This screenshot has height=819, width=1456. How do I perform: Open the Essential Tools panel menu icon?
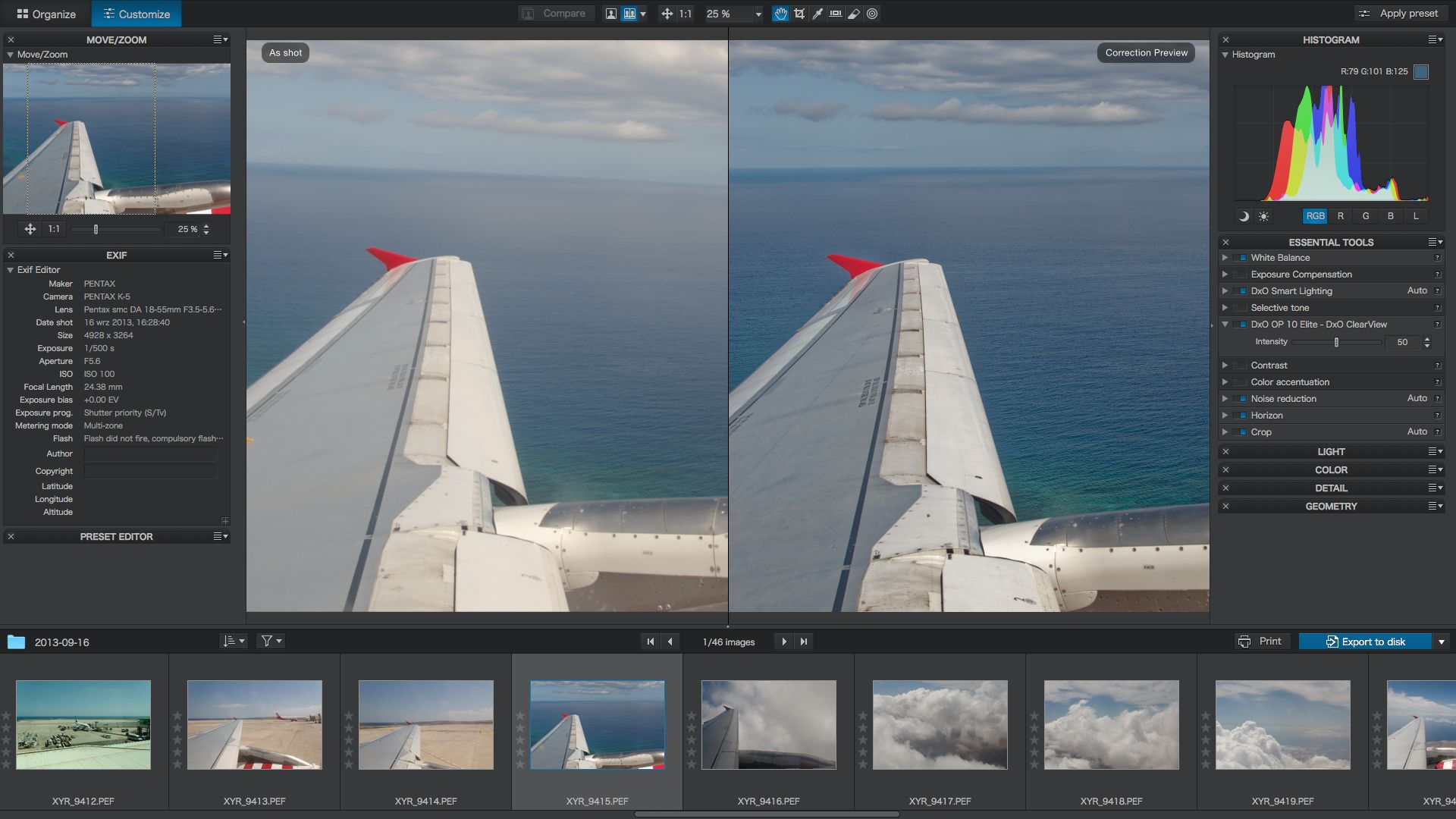(x=1435, y=242)
